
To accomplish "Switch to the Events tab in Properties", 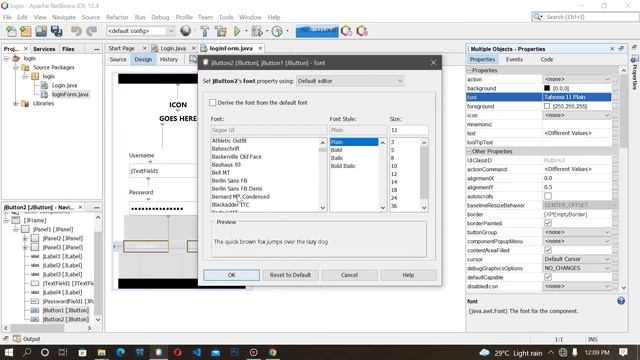I will pyautogui.click(x=514, y=60).
